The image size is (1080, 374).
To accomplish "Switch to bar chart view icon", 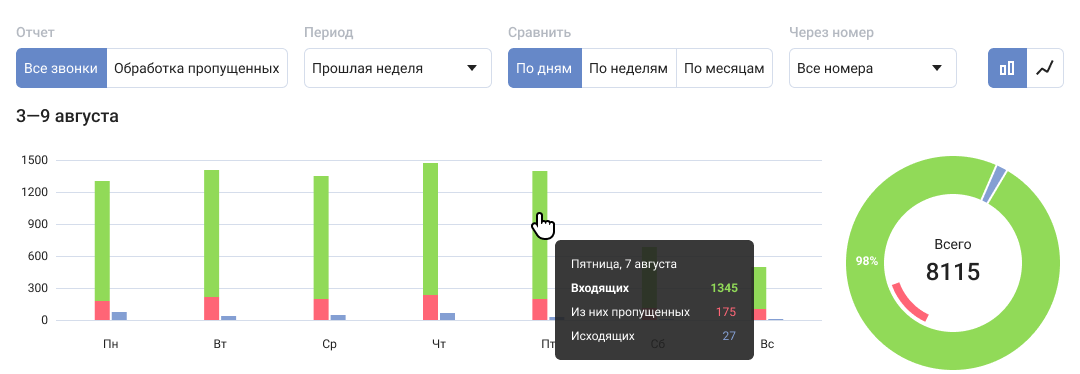I will coord(1007,68).
